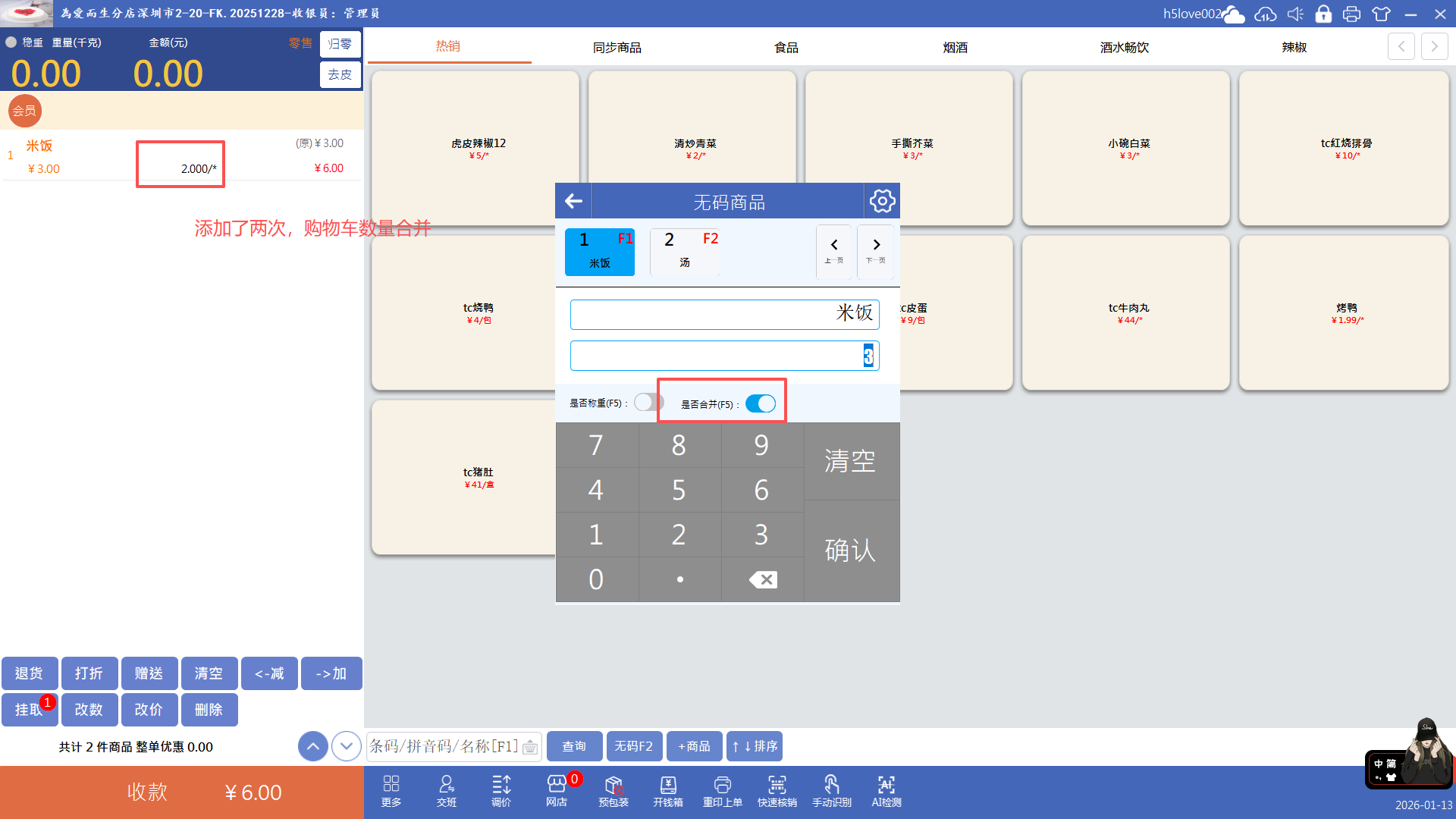Open settings gear in 无码商品 dialog
Screen dimensions: 1456x819
point(882,201)
